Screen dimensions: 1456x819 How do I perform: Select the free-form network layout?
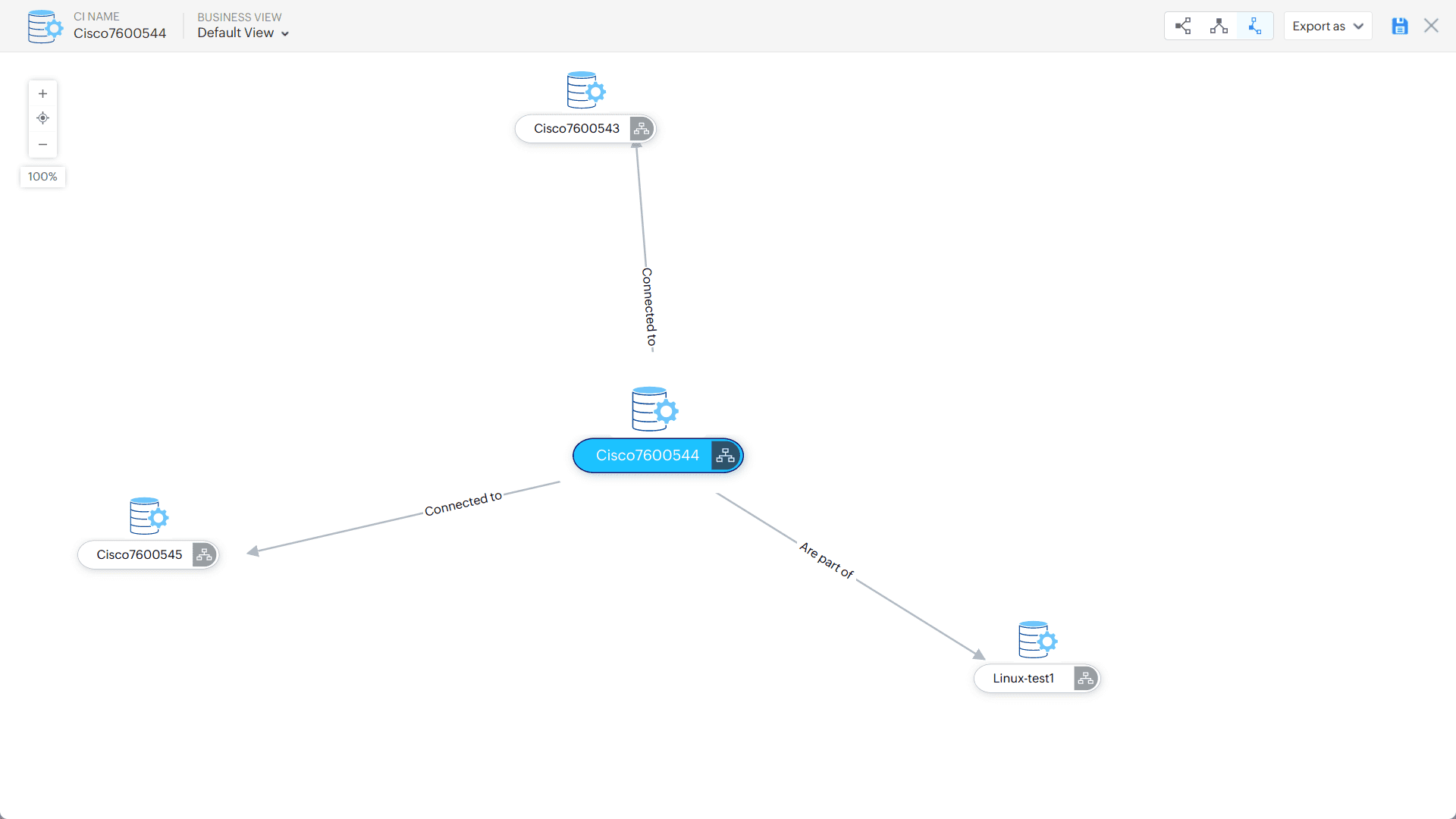point(1255,26)
